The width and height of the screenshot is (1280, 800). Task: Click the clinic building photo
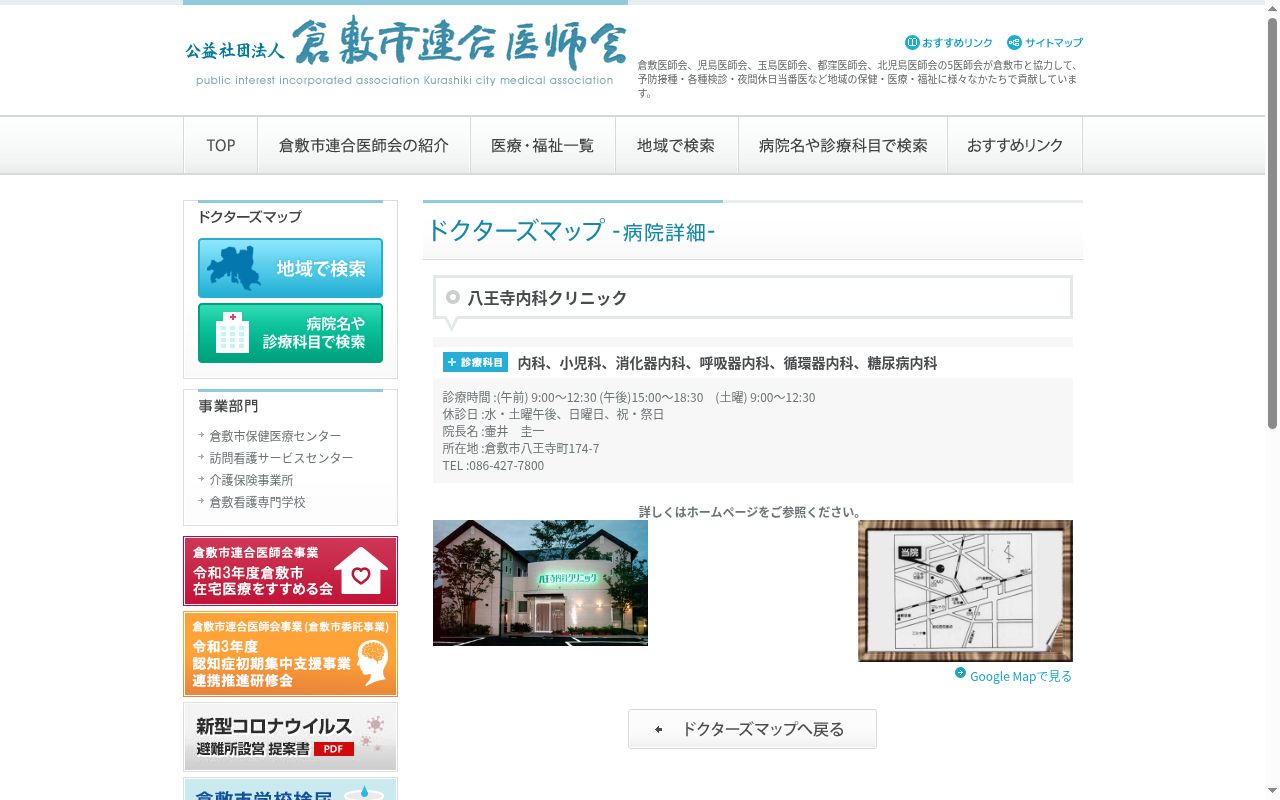pyautogui.click(x=540, y=583)
